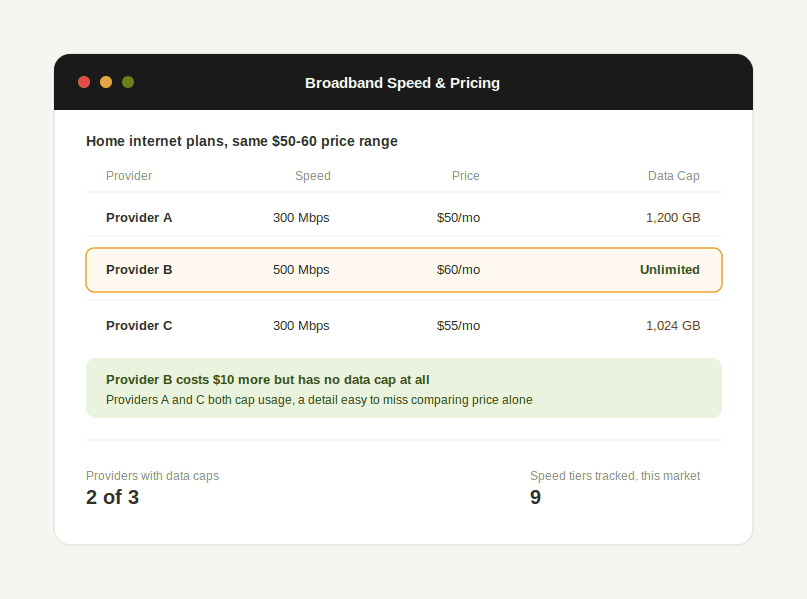Viewport: 807px width, 599px height.
Task: Click the Speed column header
Action: coord(312,176)
